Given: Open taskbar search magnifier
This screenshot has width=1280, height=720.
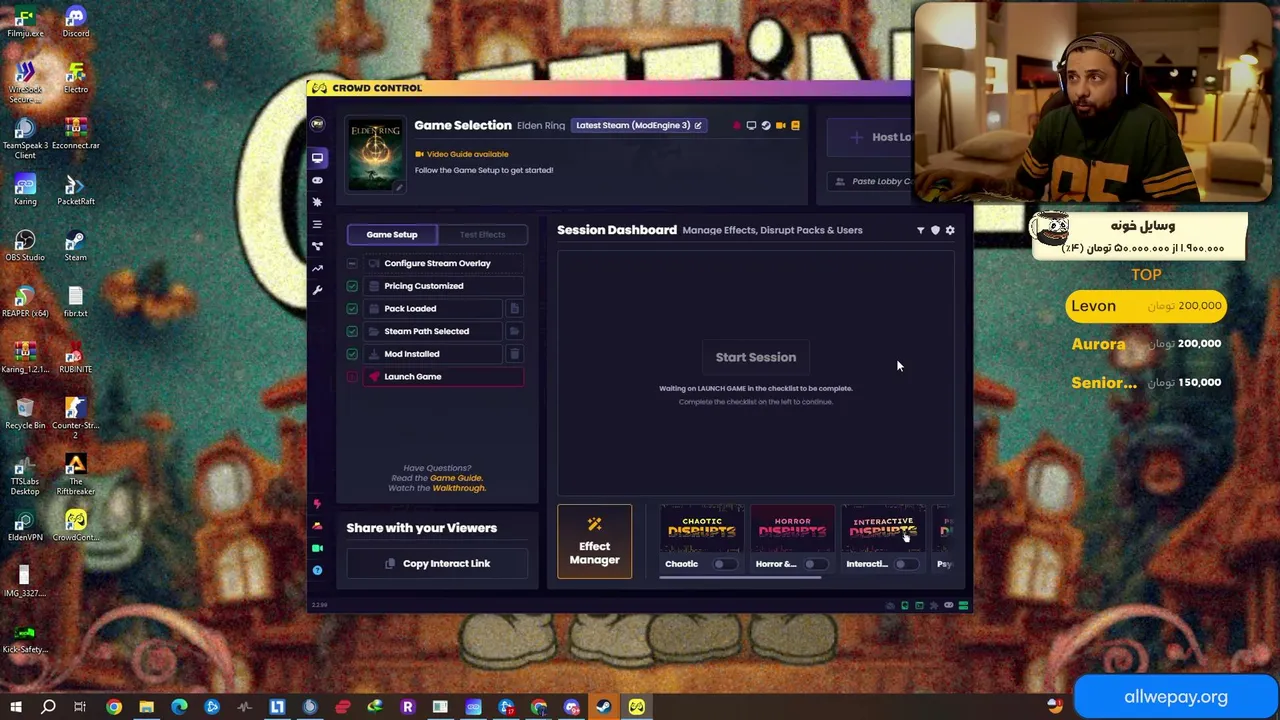Looking at the screenshot, I should tap(48, 707).
